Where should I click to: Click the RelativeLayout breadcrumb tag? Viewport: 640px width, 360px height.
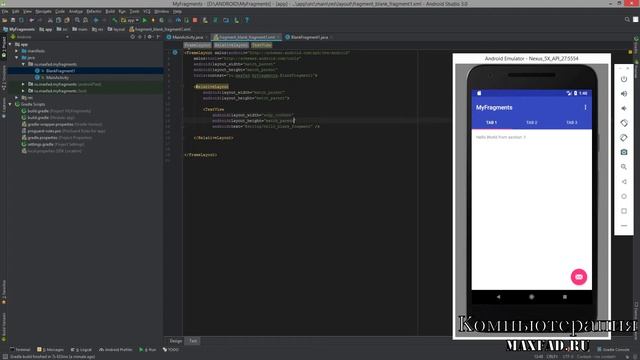[x=231, y=45]
